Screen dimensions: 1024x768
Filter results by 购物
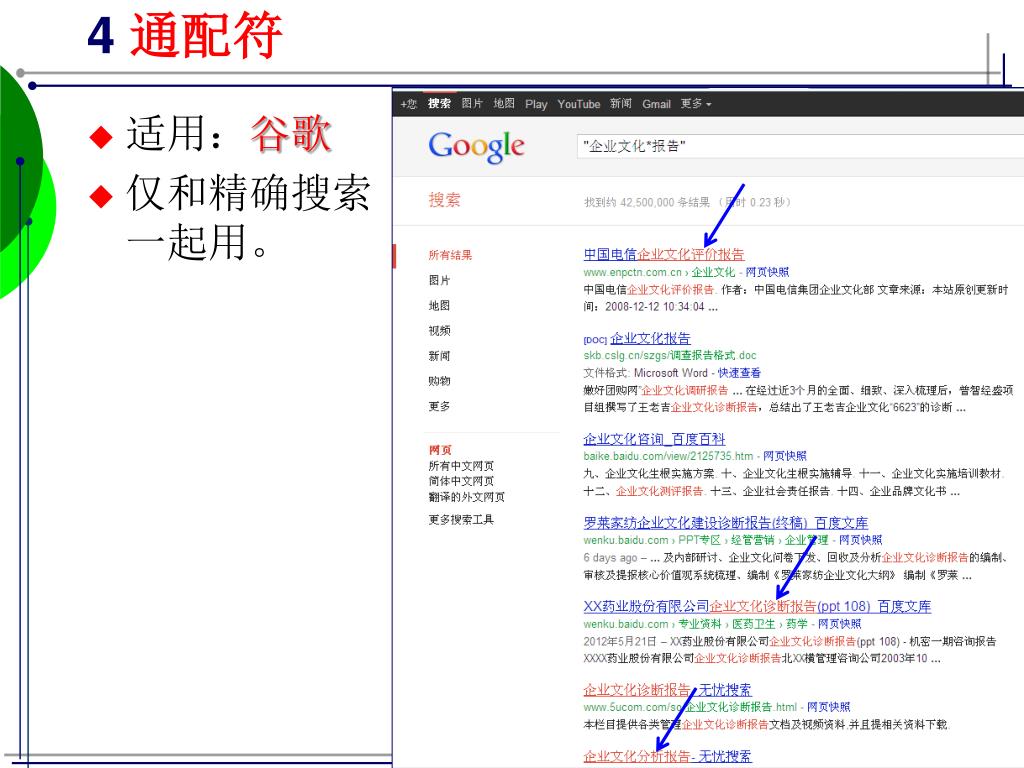[x=440, y=381]
